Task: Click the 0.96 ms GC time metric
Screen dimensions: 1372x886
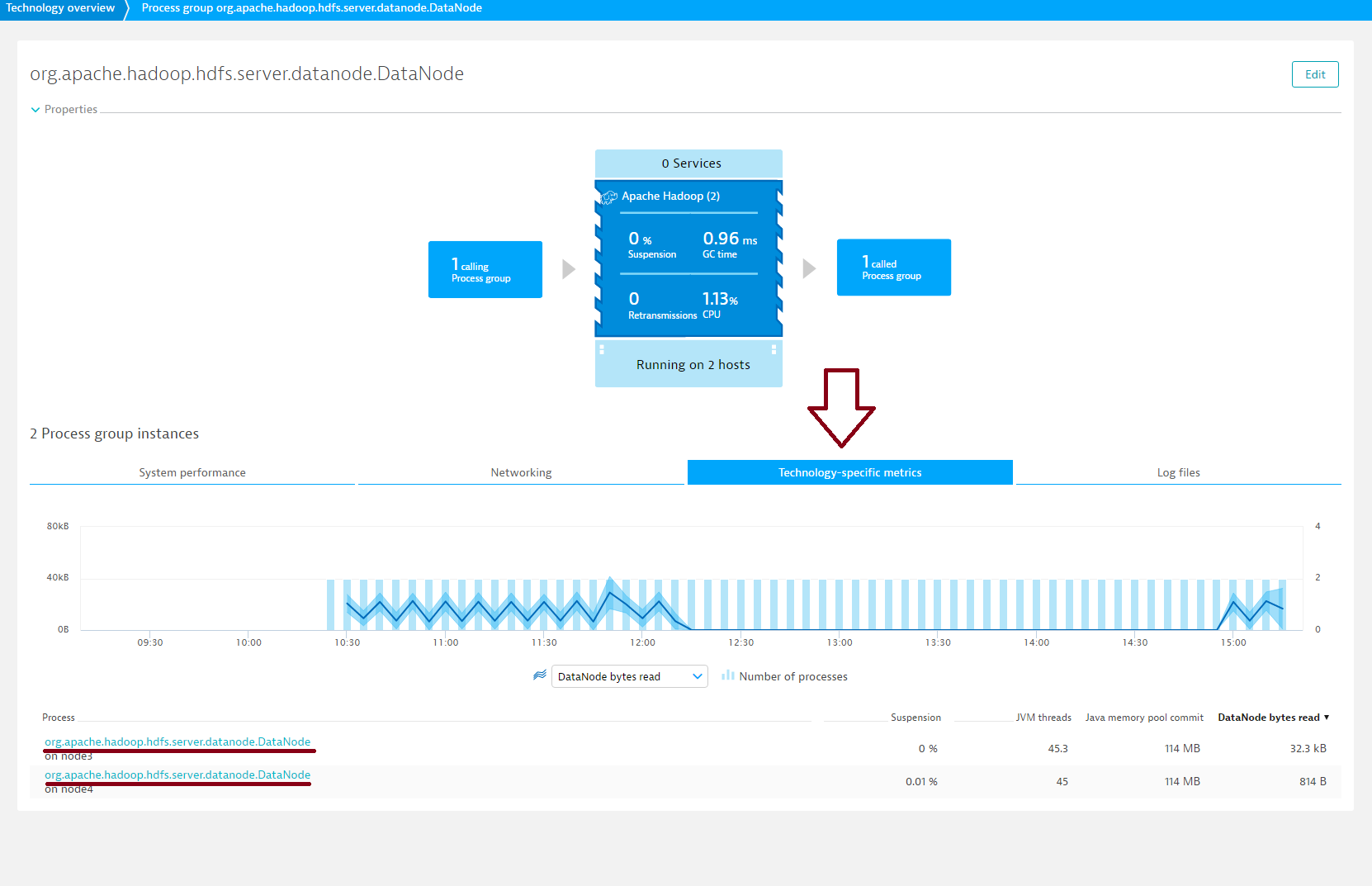Action: click(x=730, y=244)
